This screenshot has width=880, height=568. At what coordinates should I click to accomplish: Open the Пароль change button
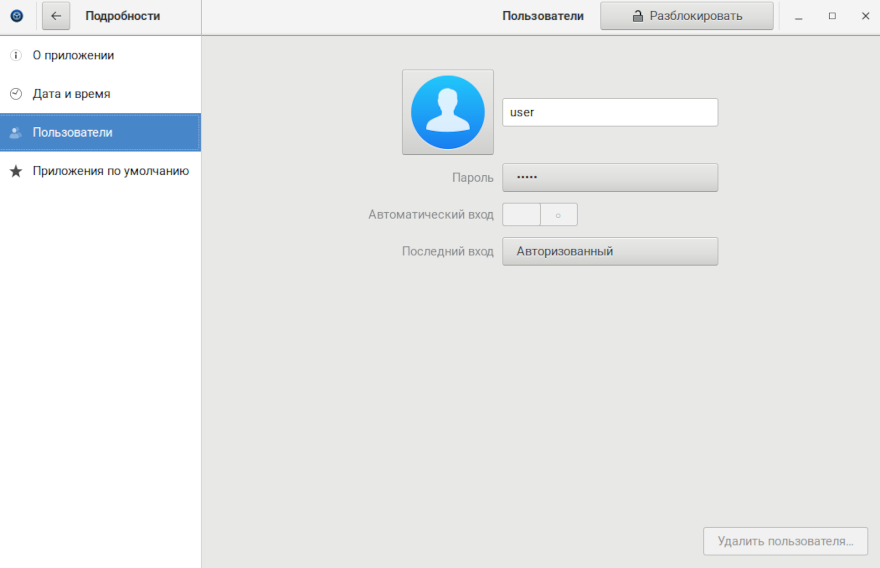coord(610,177)
